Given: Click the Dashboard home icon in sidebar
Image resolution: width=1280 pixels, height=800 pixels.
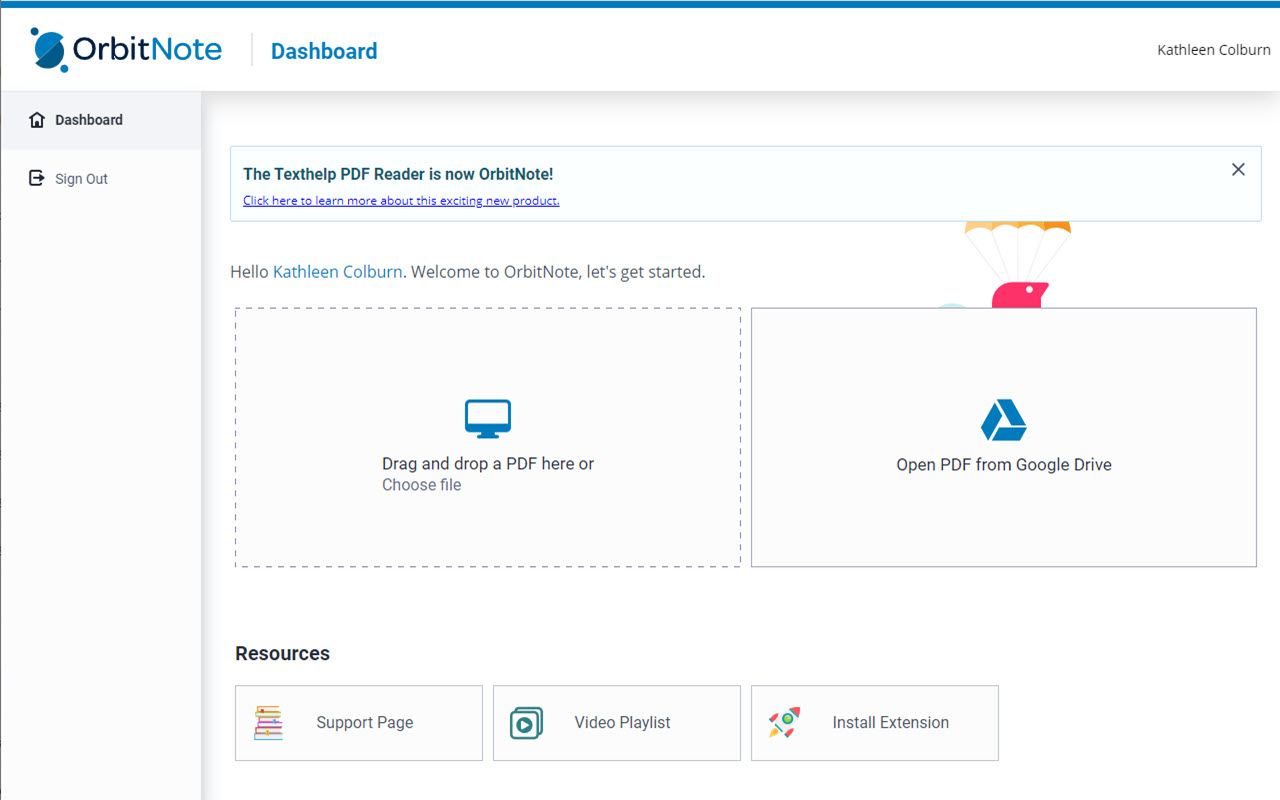Looking at the screenshot, I should click(x=37, y=120).
